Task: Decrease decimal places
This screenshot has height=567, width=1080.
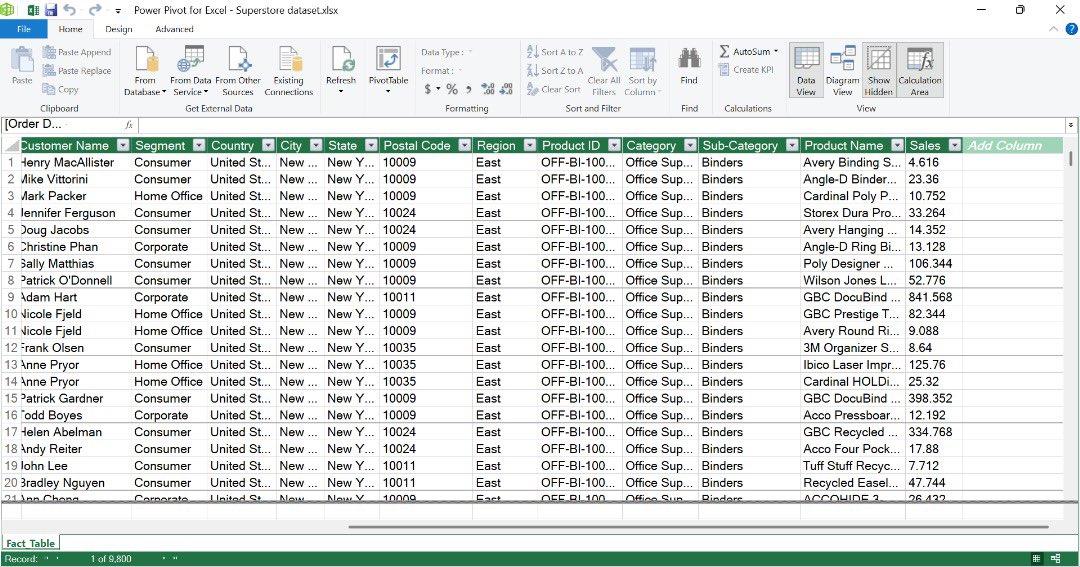Action: (x=506, y=89)
